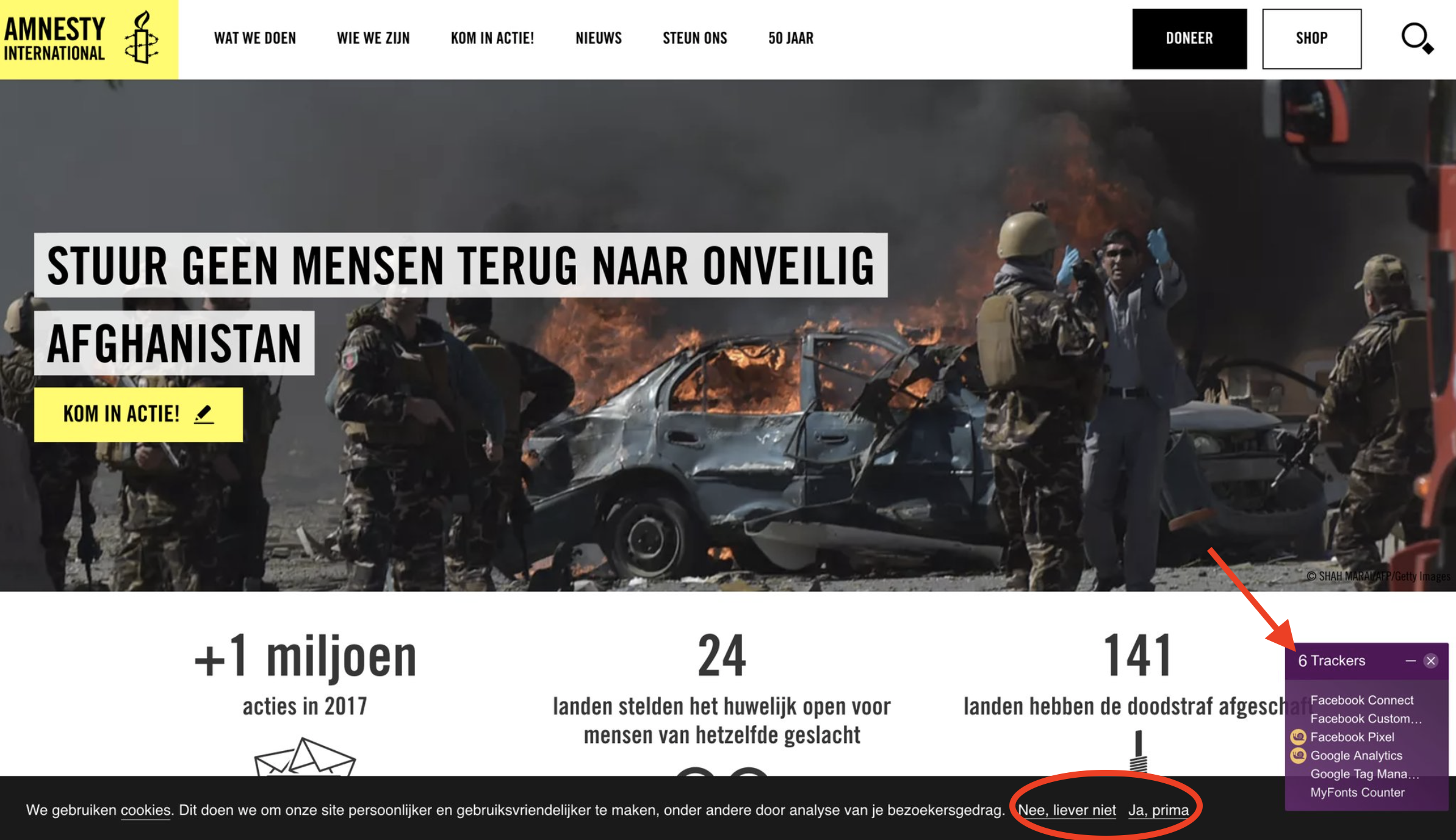Select Google Tag Manager tracker entry
This screenshot has height=840, width=1456.
coord(1364,774)
